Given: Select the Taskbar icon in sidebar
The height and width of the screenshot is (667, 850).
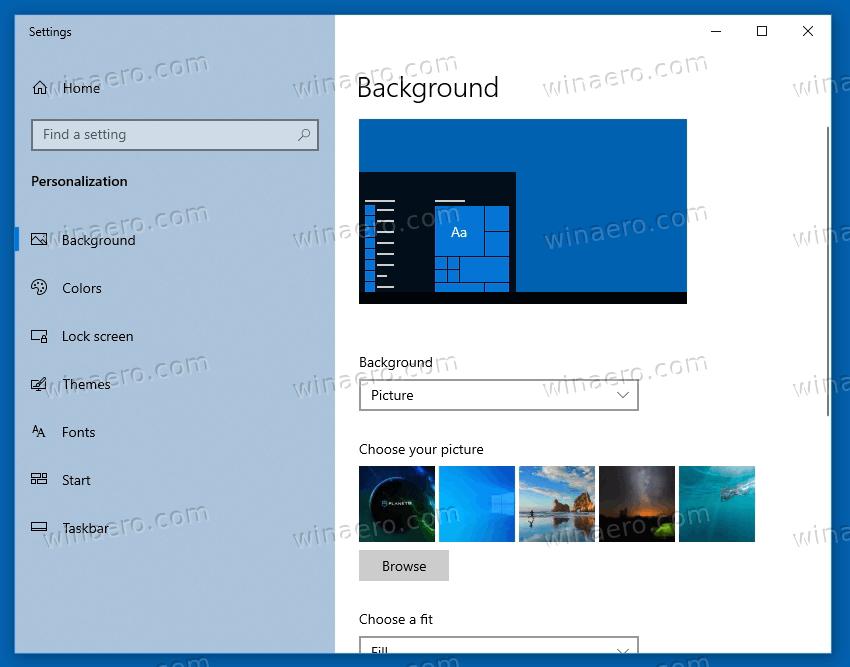Looking at the screenshot, I should click(40, 528).
